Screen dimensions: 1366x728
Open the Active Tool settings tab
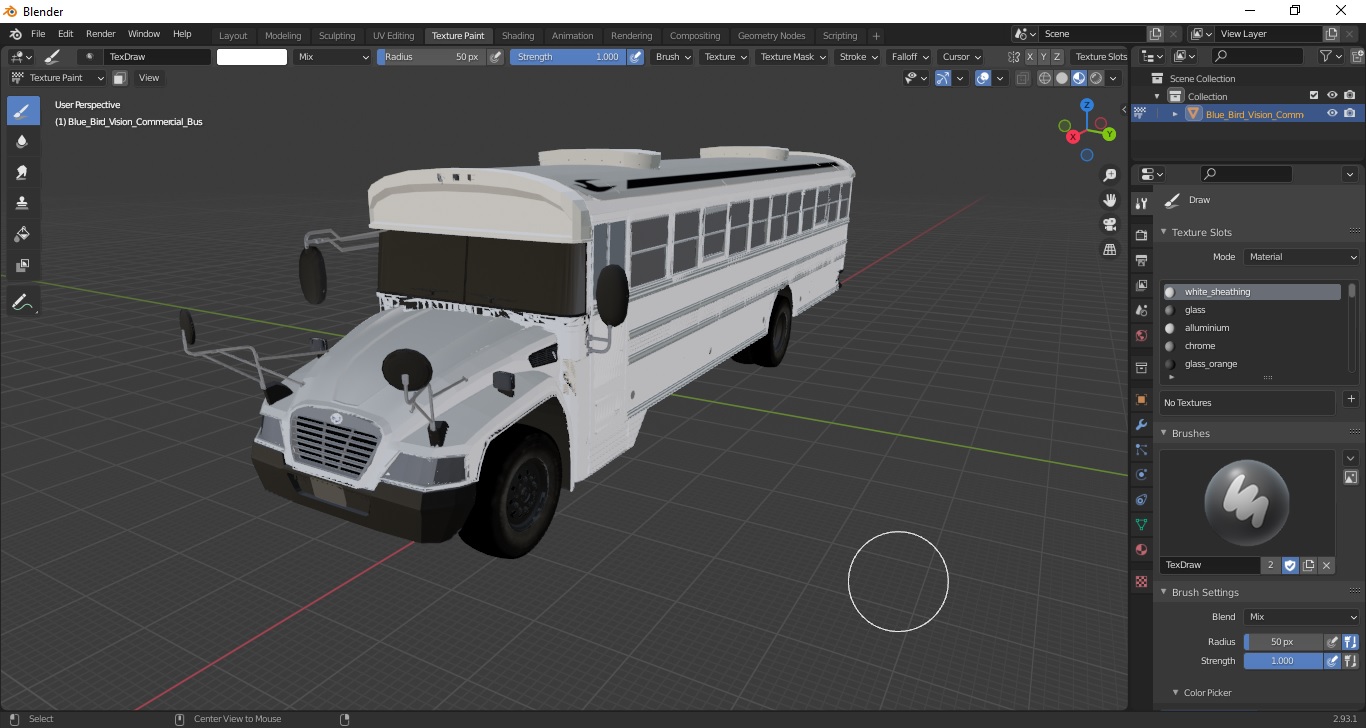[x=1141, y=203]
